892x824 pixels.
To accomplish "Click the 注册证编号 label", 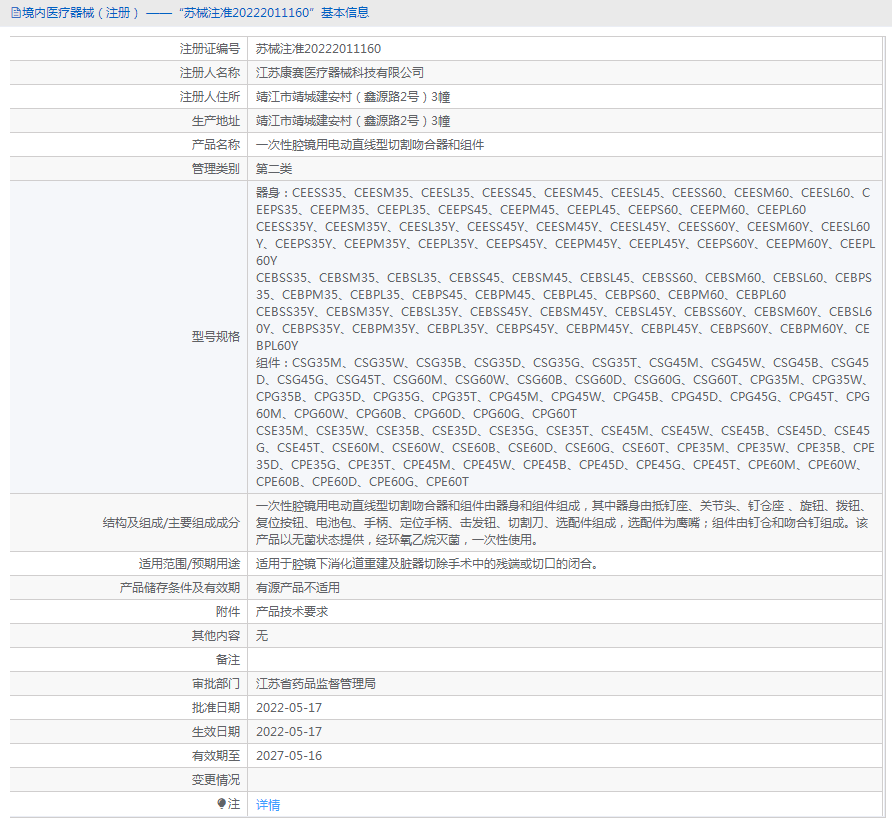I will coord(210,49).
